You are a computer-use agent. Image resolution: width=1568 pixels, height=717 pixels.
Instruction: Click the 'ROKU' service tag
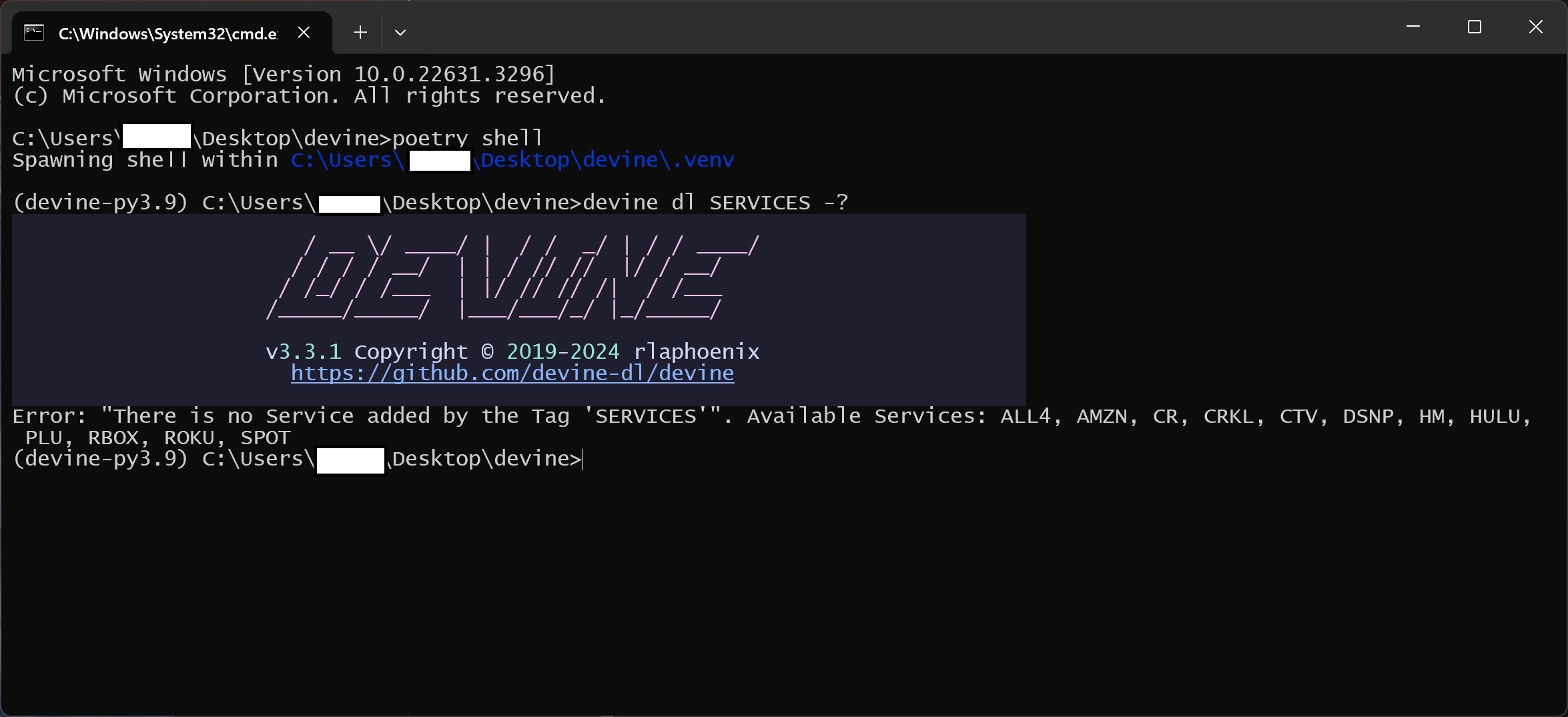click(x=189, y=438)
